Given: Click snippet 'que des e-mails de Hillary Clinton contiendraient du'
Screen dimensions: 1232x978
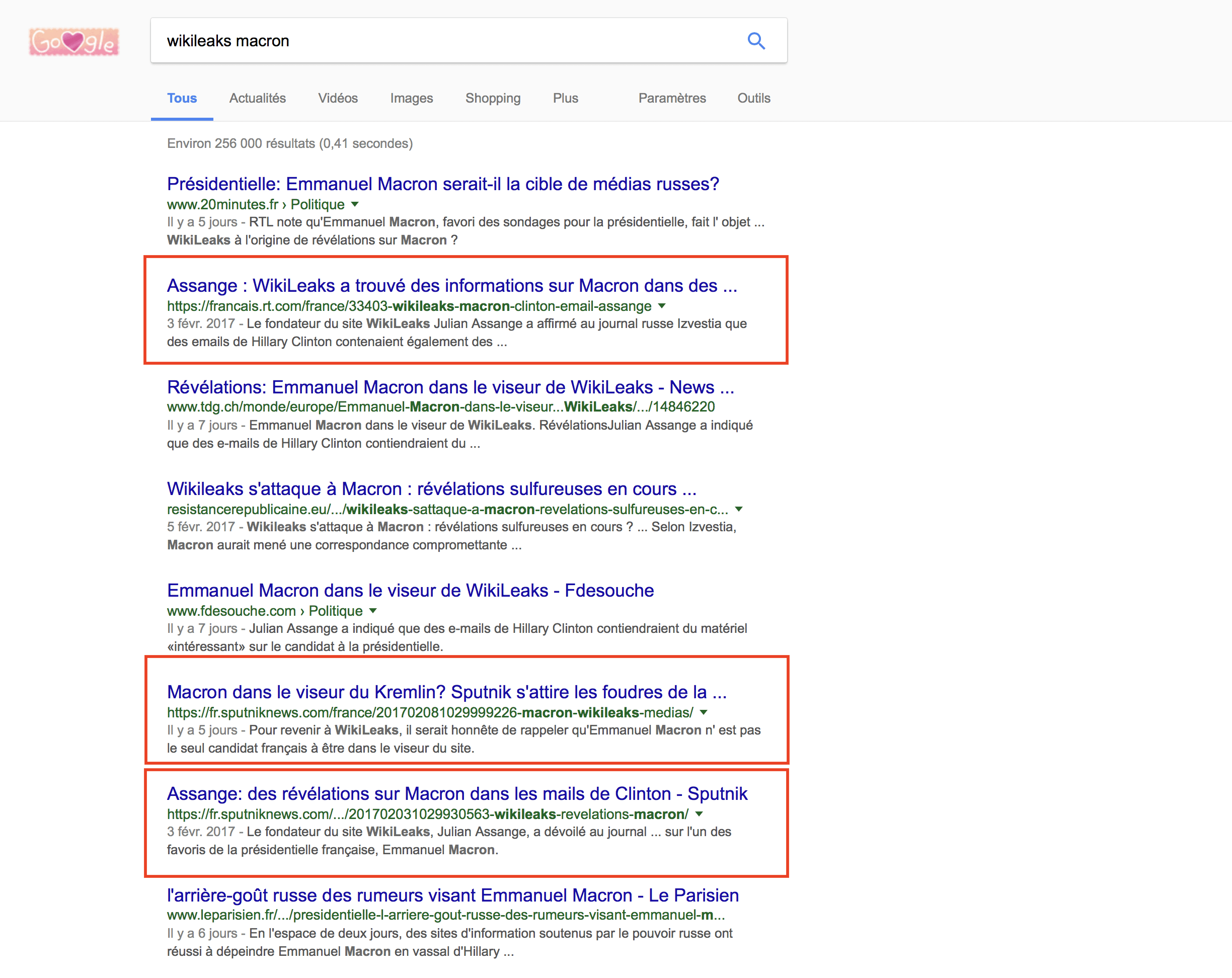Looking at the screenshot, I should coord(324,443).
